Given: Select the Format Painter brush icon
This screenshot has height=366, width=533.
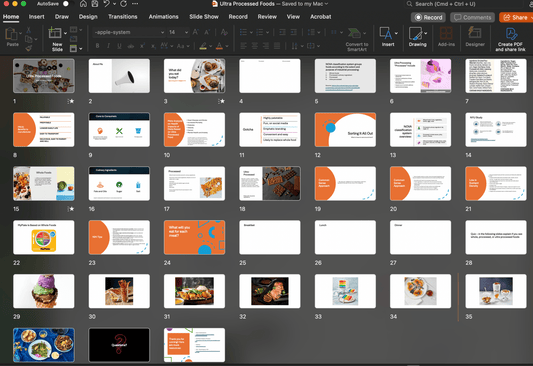Looking at the screenshot, I should pyautogui.click(x=29, y=48).
